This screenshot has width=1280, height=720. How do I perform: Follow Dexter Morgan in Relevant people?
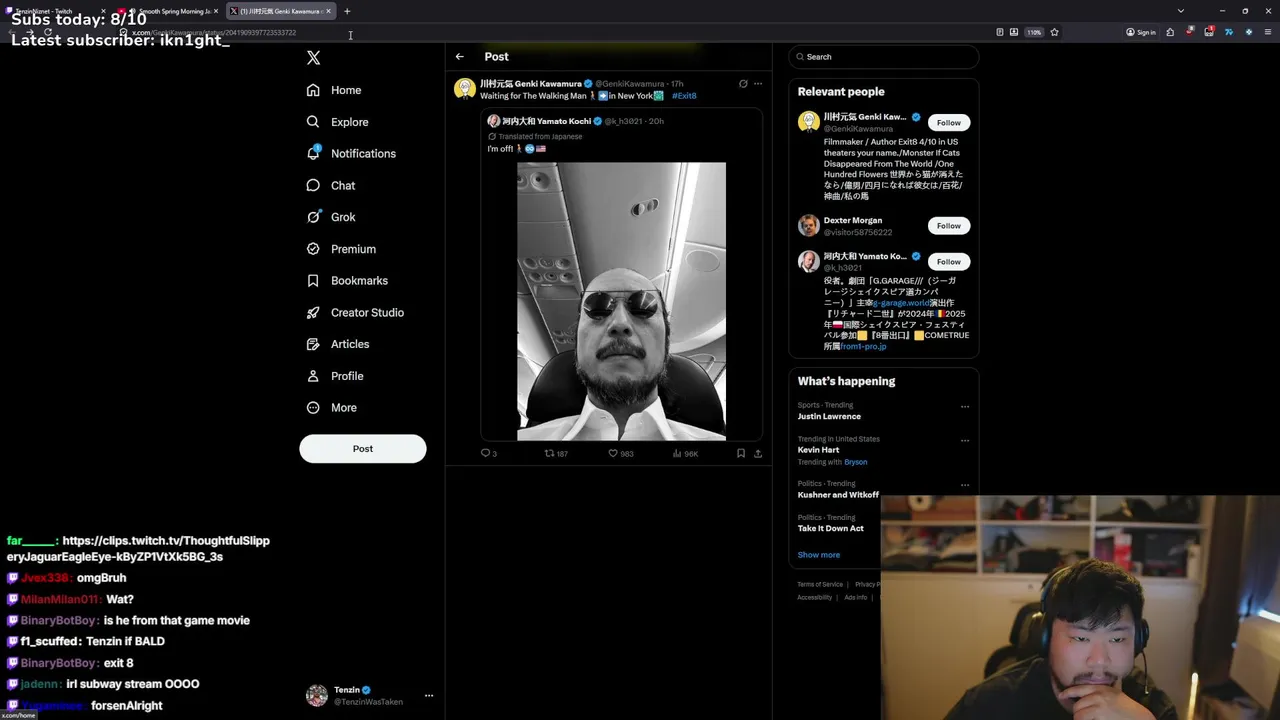tap(949, 226)
